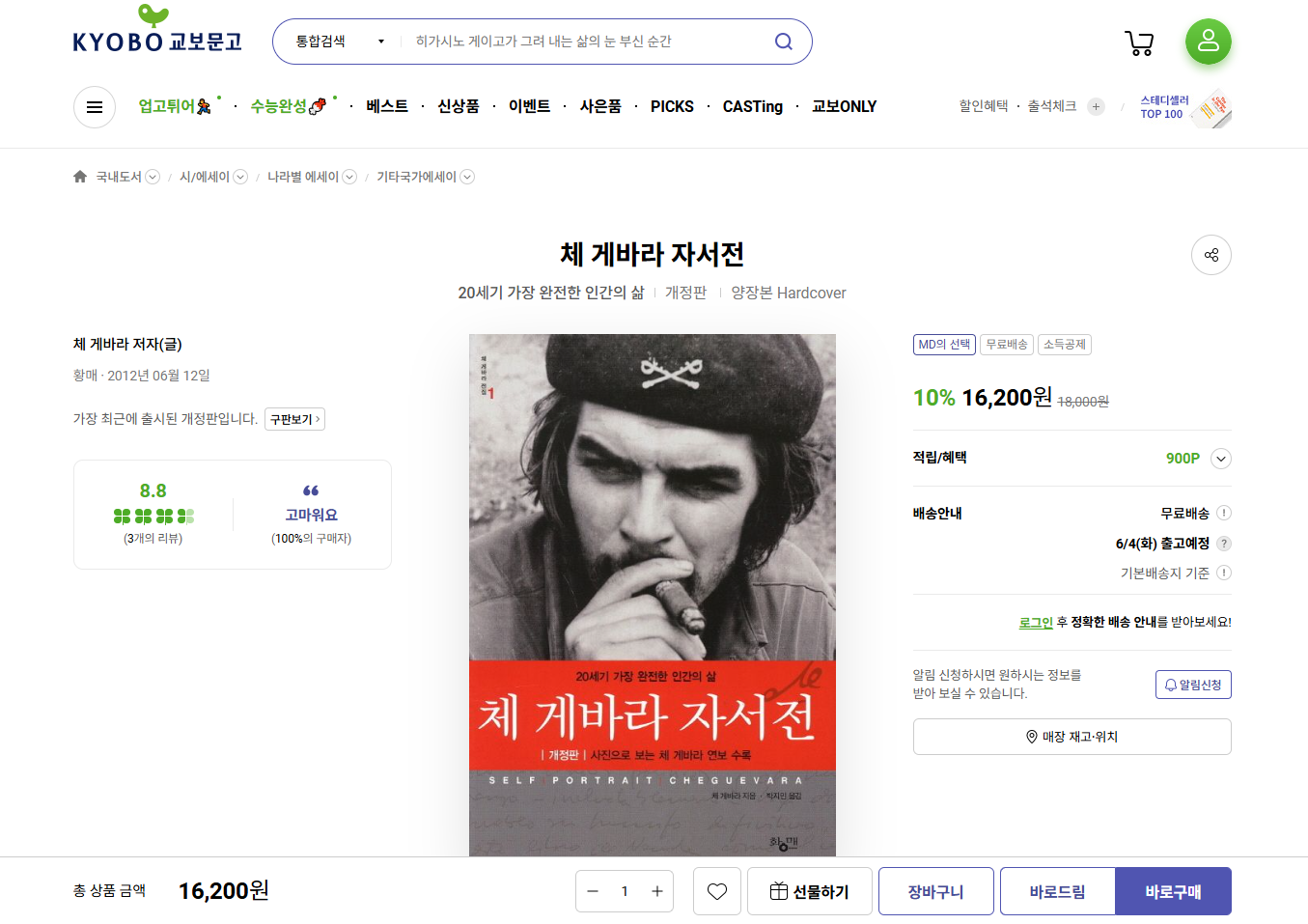The width and height of the screenshot is (1308, 924).
Task: Expand the 나라별 에세이 breadcrumb dropdown
Action: 349,177
